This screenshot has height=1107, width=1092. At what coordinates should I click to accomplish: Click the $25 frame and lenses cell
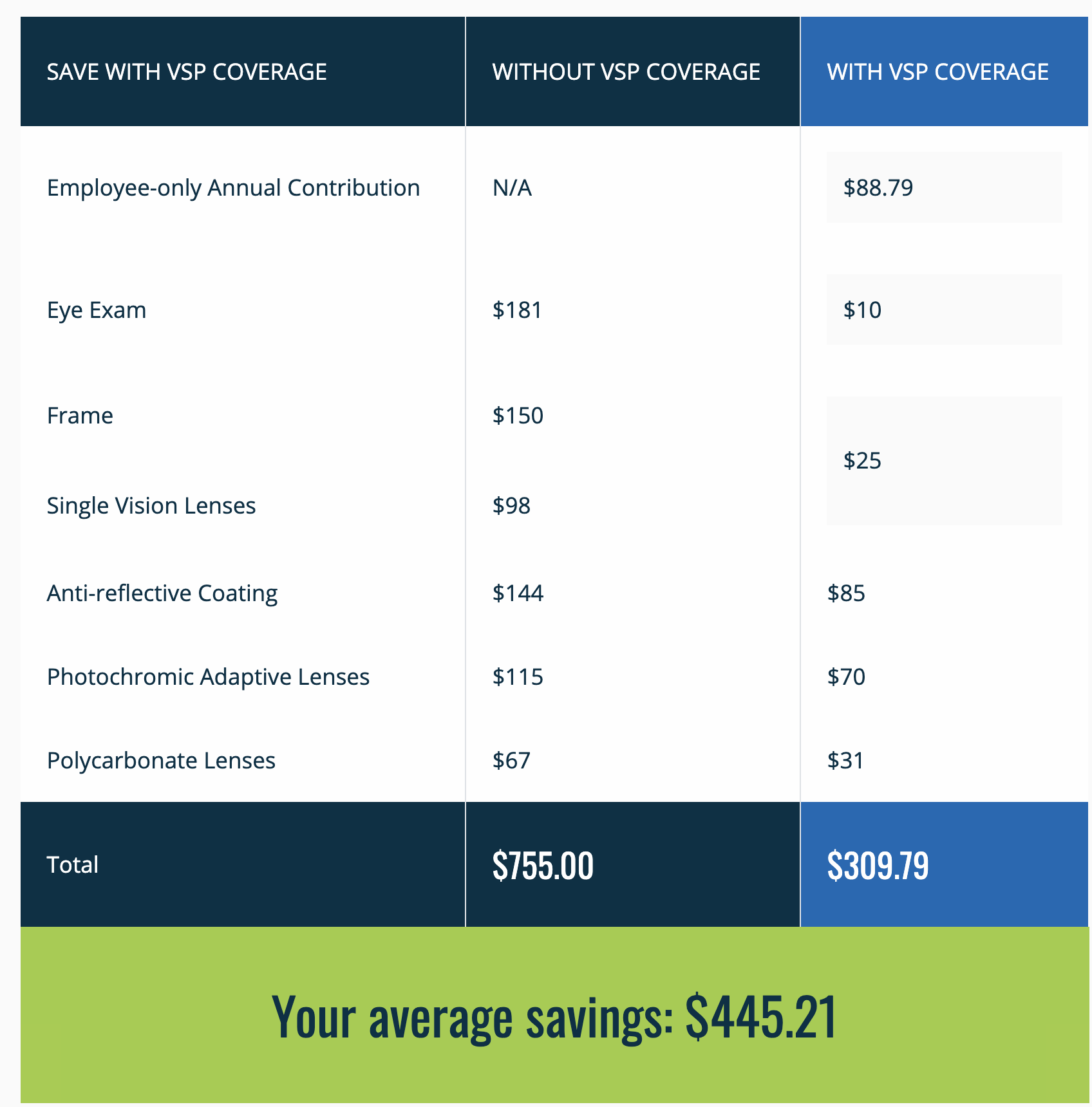point(862,461)
